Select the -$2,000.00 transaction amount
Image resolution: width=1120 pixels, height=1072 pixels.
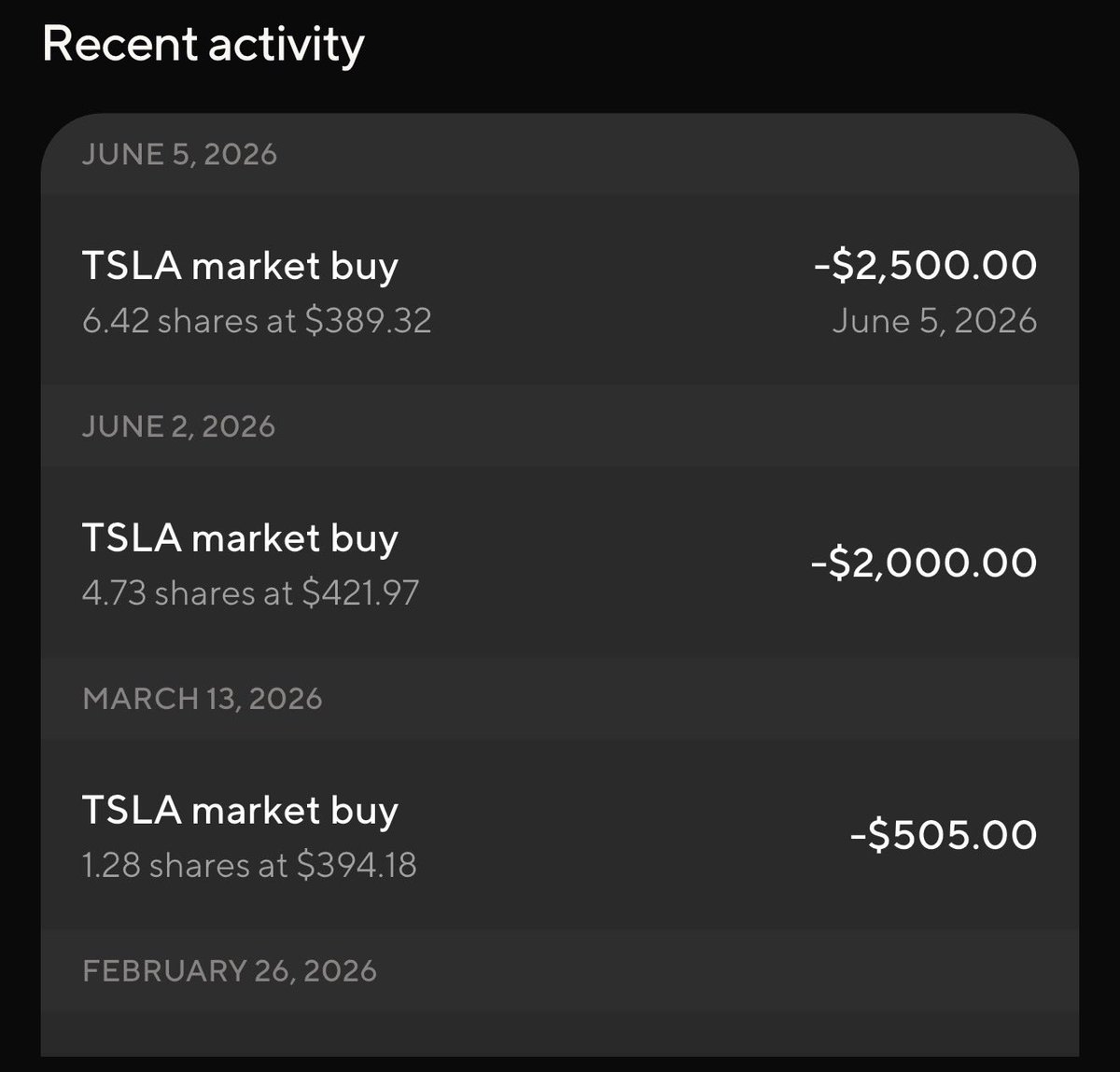(924, 563)
